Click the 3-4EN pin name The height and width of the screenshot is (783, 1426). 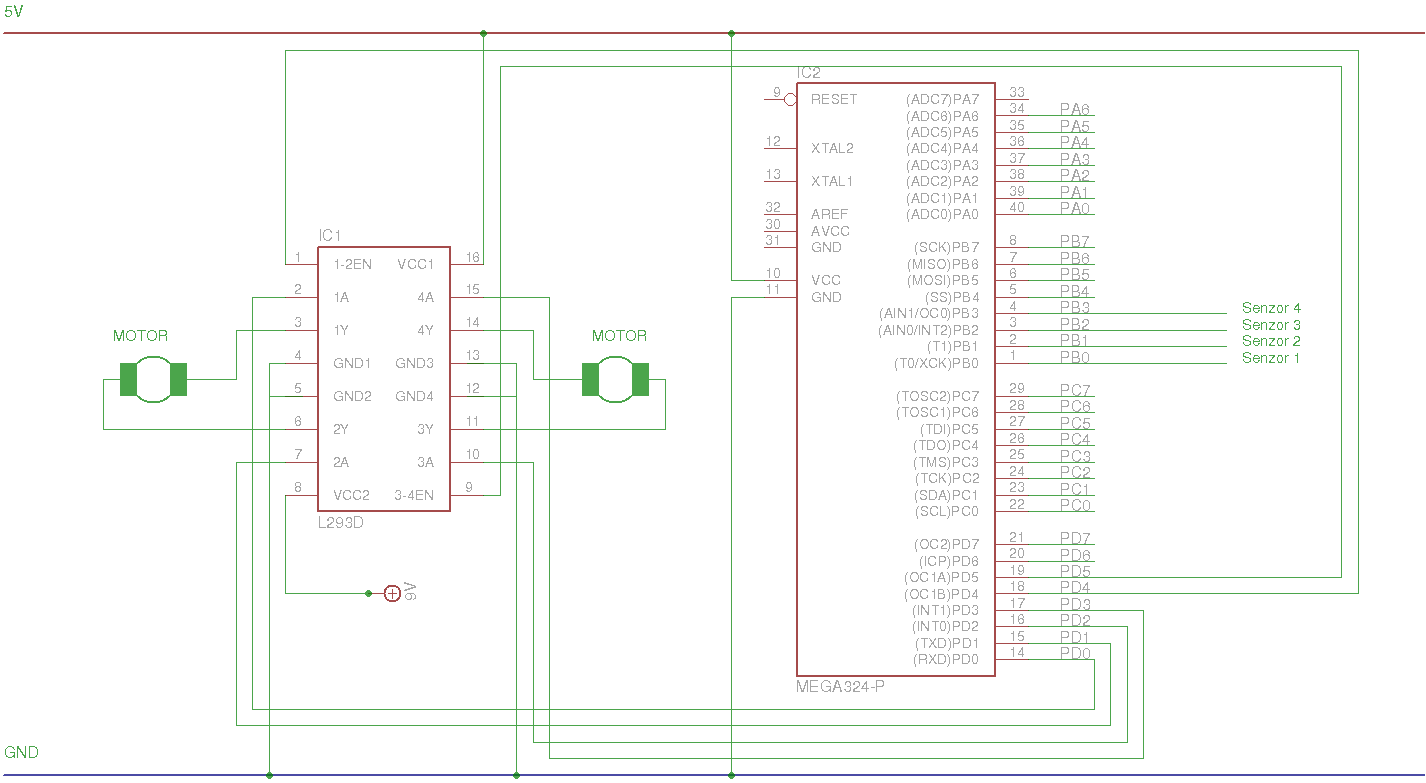pyautogui.click(x=414, y=495)
